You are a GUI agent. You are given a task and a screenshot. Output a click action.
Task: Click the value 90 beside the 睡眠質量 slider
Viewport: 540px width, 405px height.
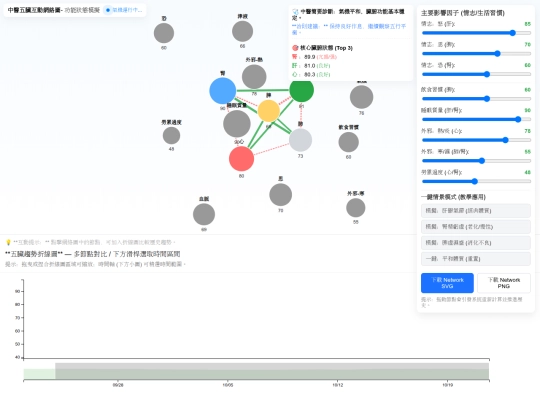coord(527,111)
